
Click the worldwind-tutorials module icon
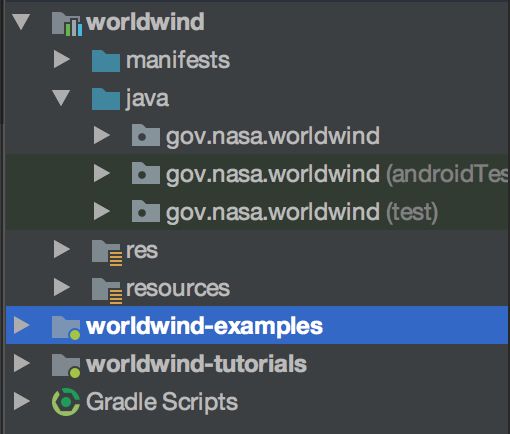66,366
